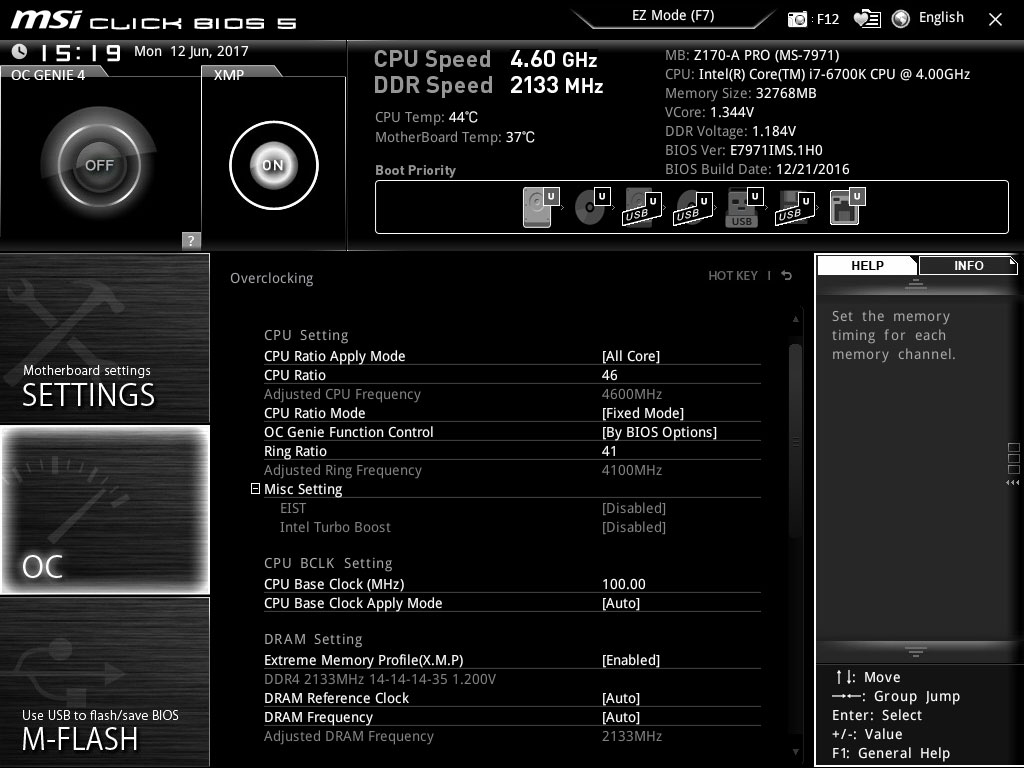
Task: Open the M-FLASH section tile
Action: coord(104,682)
